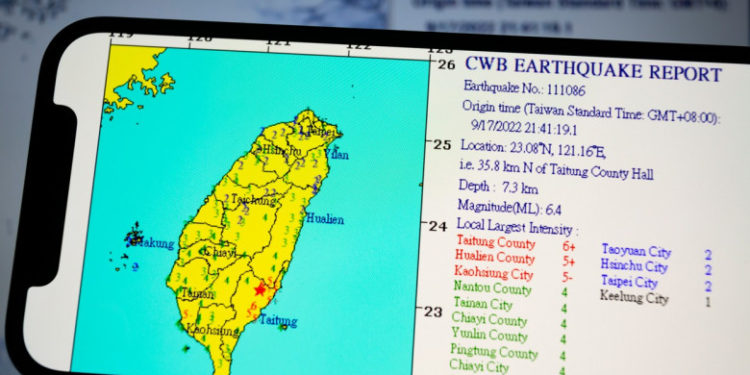Click the '6+' intensity value for Taitung County

569,247
